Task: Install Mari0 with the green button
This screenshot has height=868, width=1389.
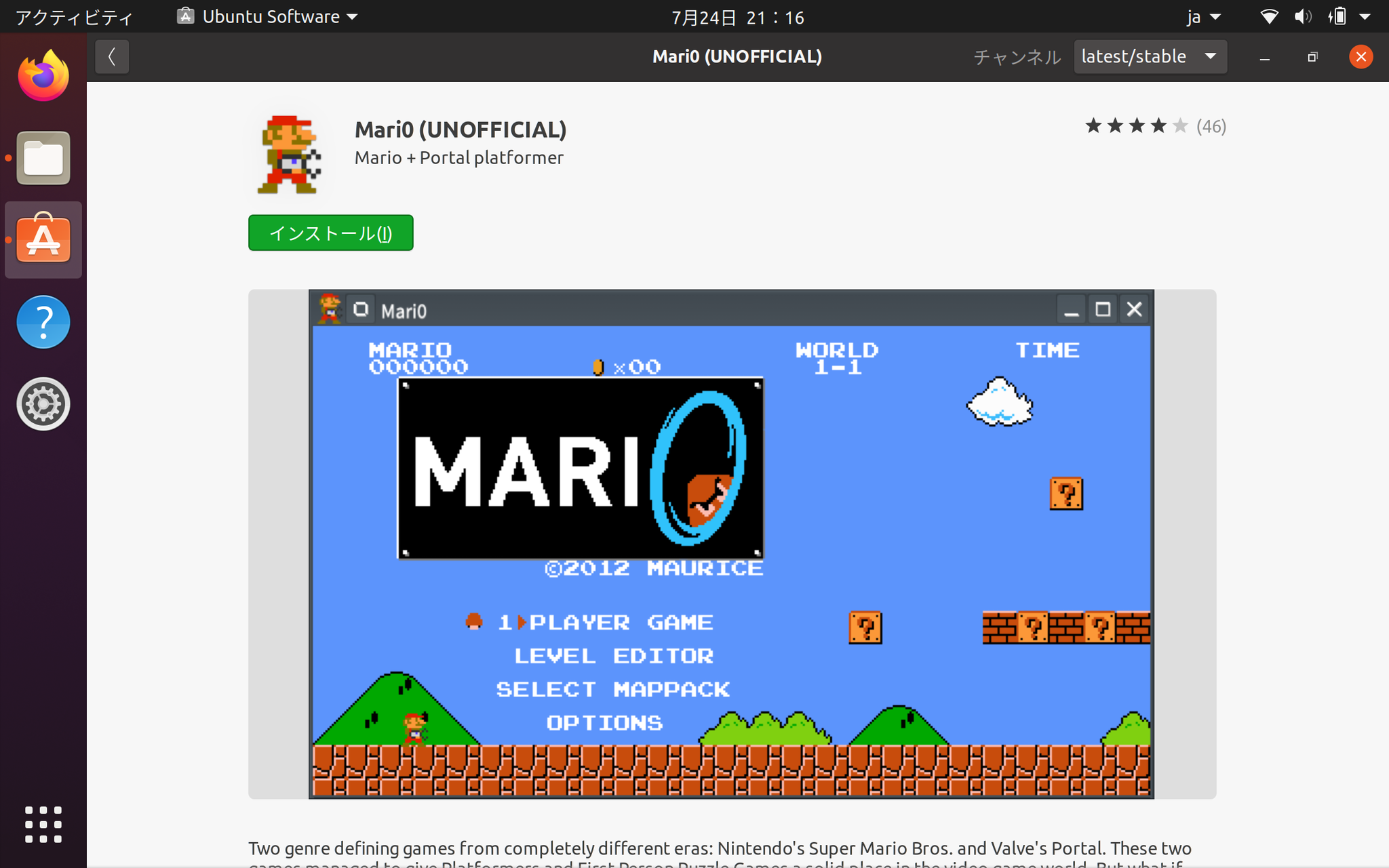Action: 331,233
